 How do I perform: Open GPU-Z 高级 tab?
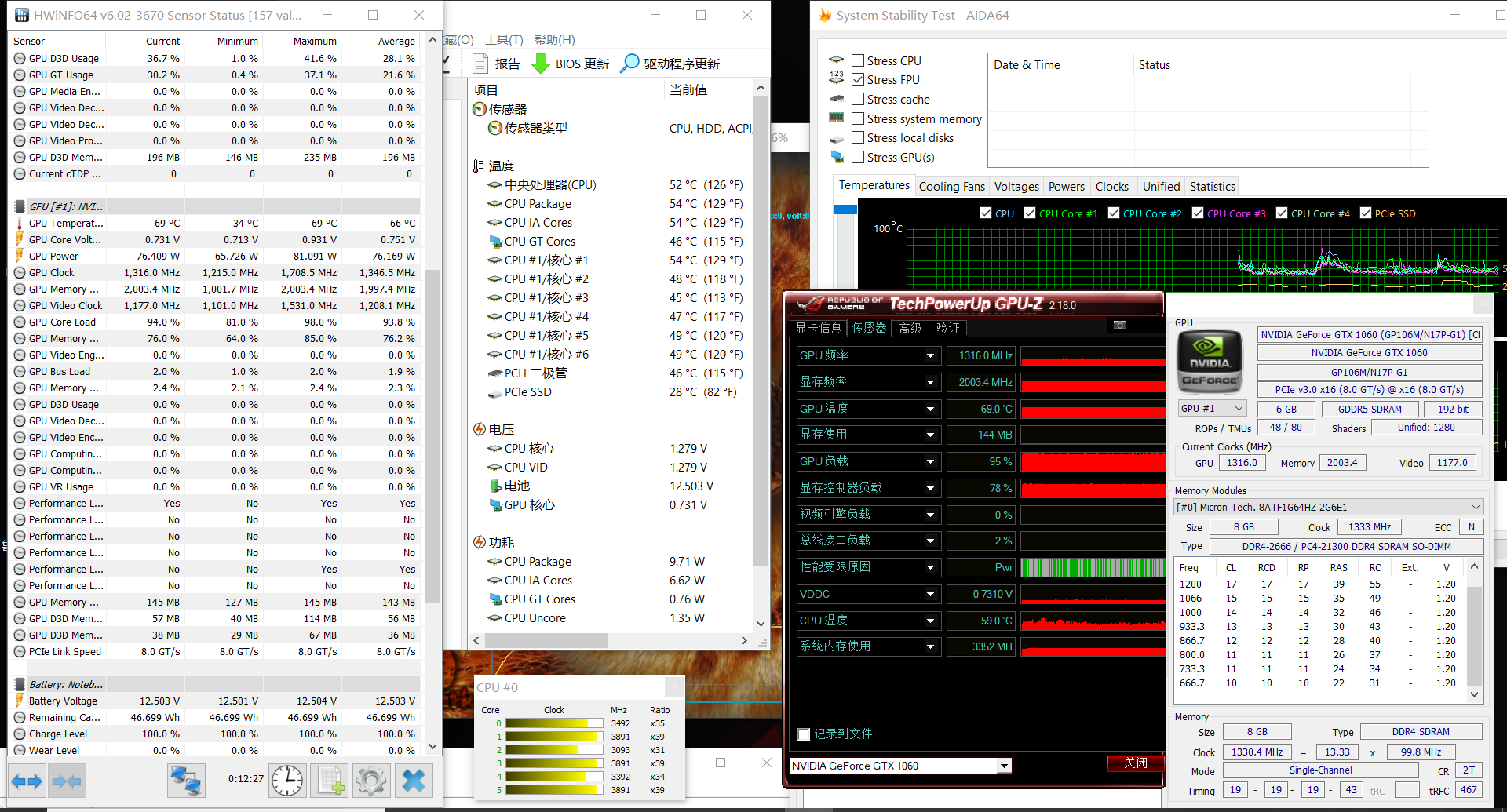click(910, 328)
